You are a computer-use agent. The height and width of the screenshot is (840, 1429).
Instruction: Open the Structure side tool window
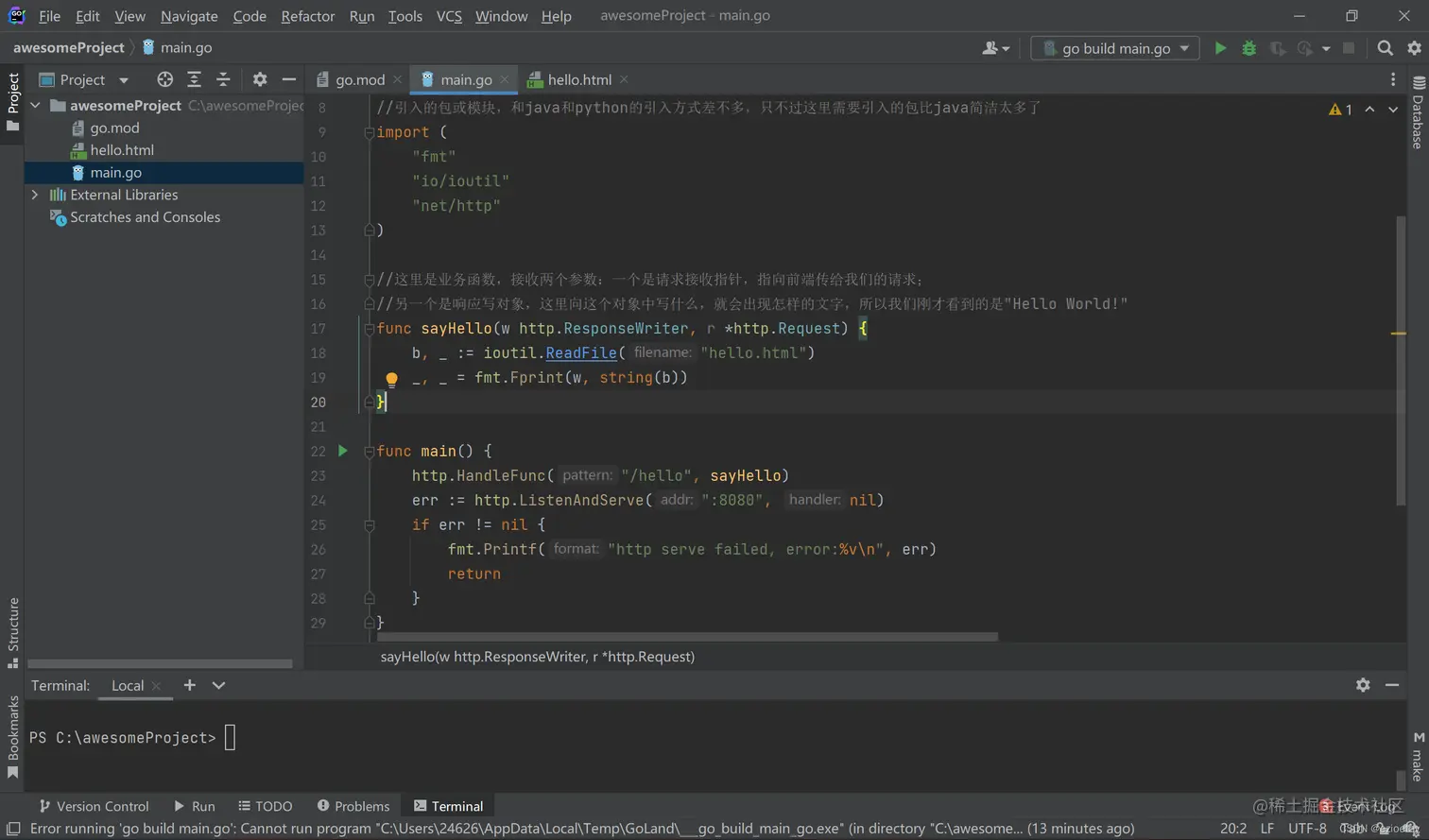point(13,631)
